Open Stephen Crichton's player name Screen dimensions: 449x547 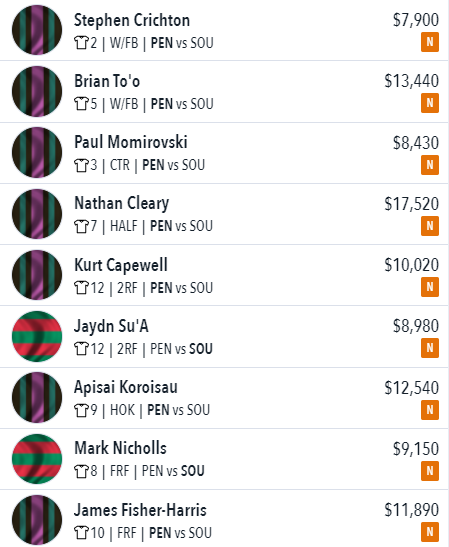tap(132, 20)
